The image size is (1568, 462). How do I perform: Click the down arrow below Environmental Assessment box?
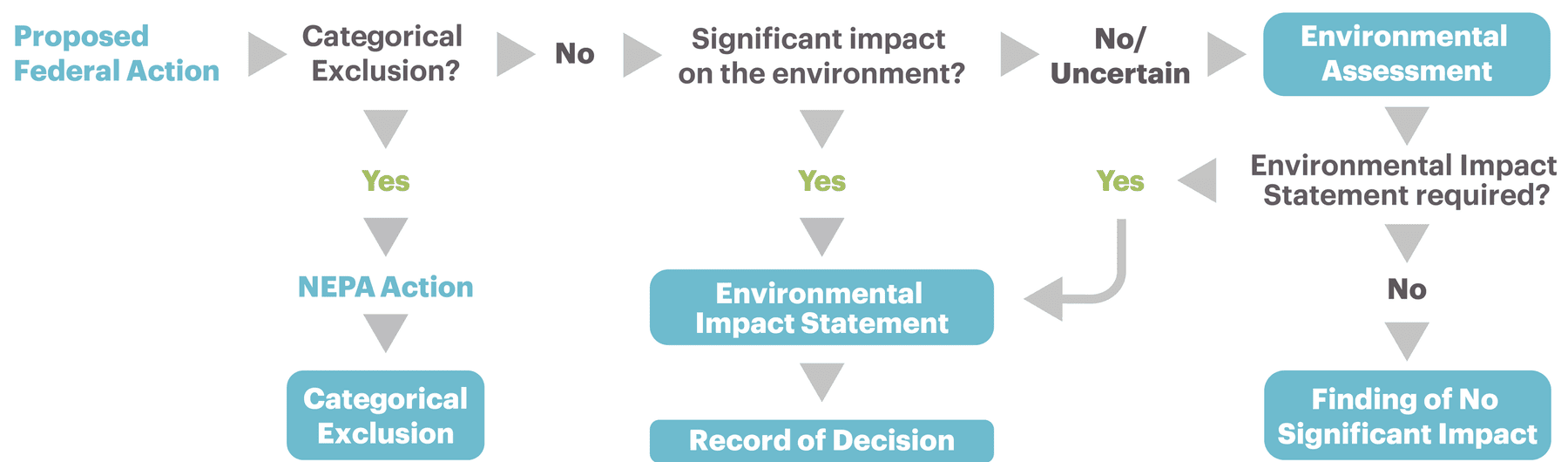tap(1407, 126)
